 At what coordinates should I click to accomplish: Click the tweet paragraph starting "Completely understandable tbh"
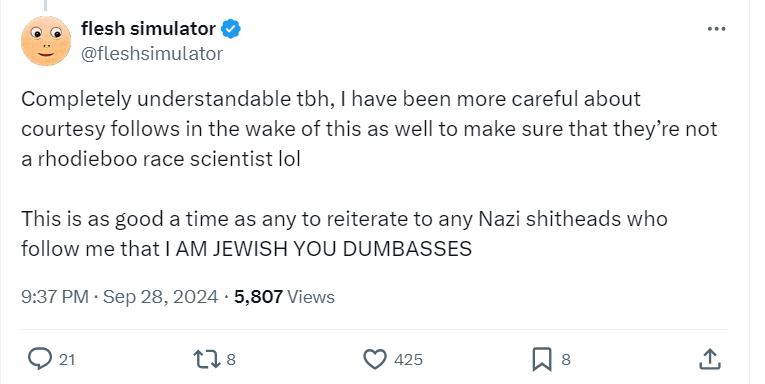(x=369, y=129)
